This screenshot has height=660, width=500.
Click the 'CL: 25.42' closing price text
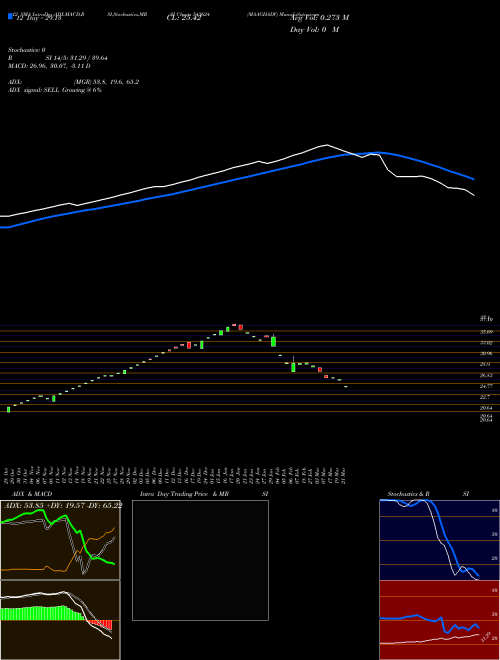[184, 18]
